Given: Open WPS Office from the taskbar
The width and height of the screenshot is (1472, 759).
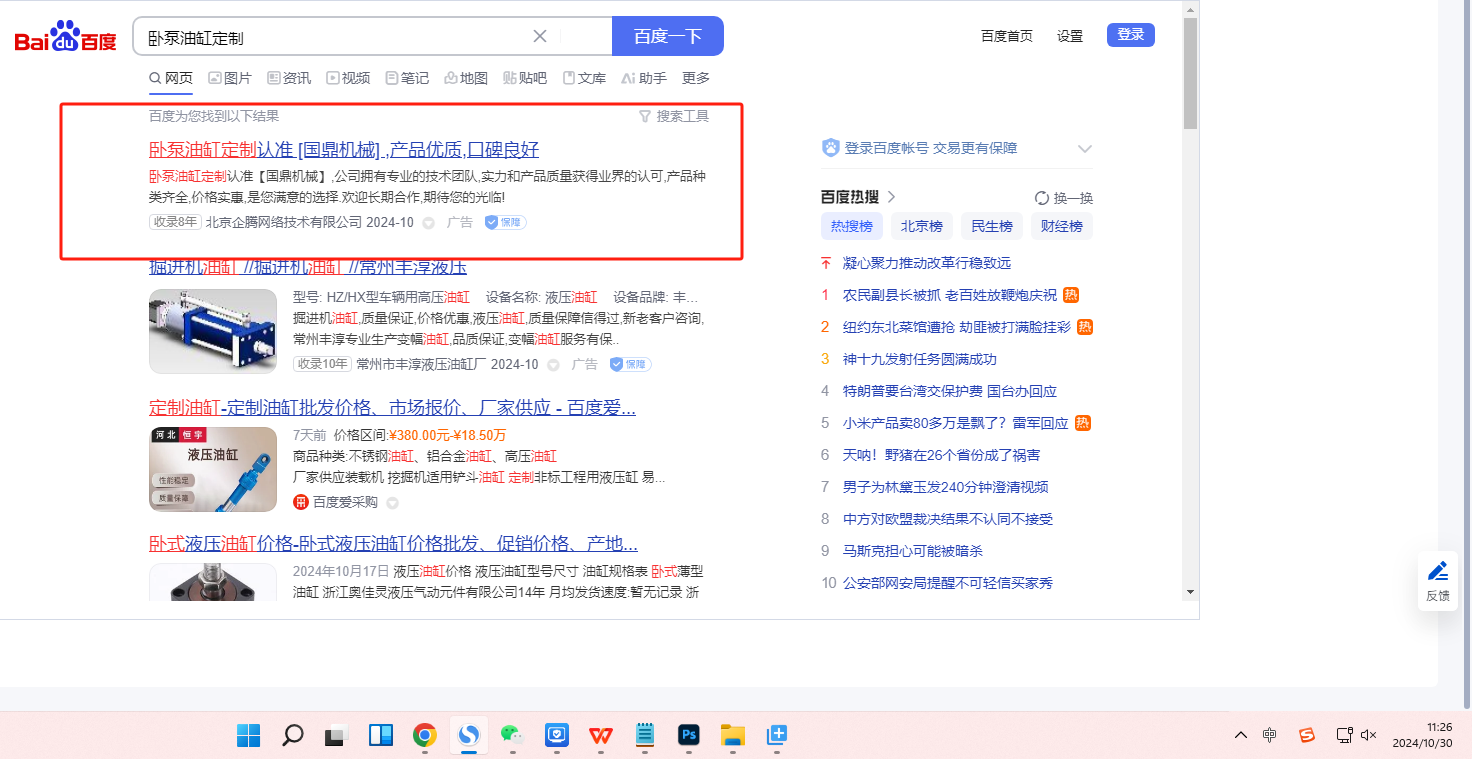Looking at the screenshot, I should [601, 736].
